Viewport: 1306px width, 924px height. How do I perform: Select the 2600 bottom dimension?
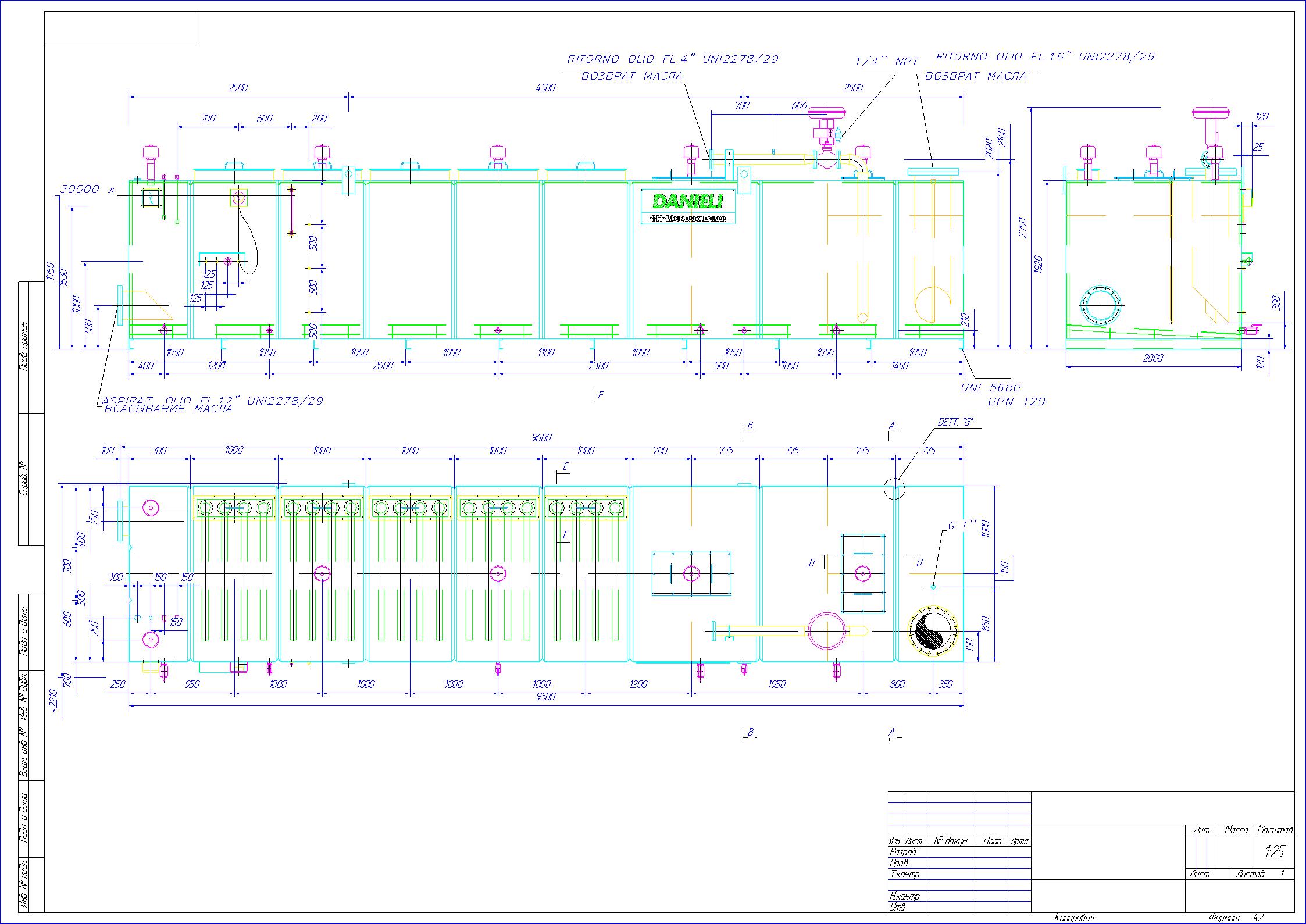(x=383, y=366)
